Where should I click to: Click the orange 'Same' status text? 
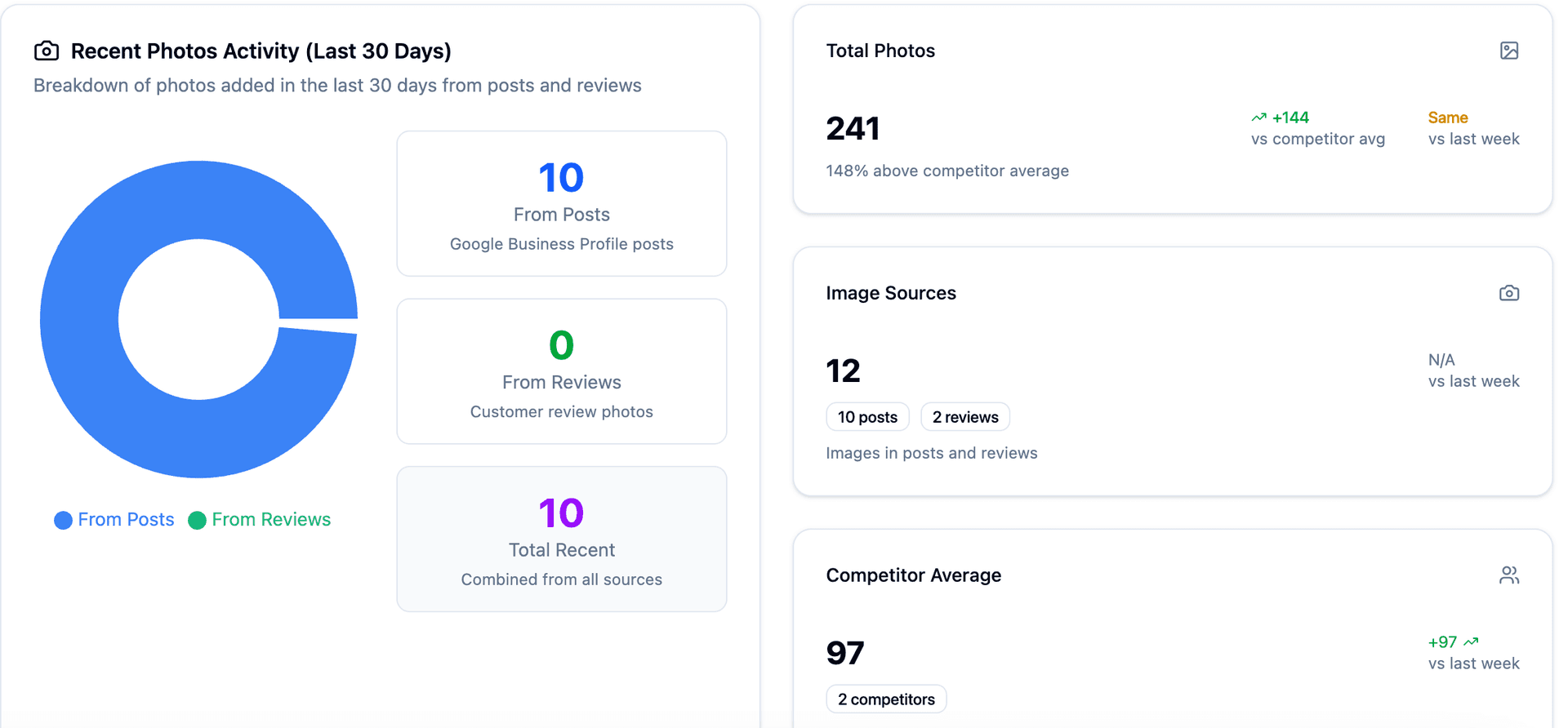click(x=1448, y=118)
